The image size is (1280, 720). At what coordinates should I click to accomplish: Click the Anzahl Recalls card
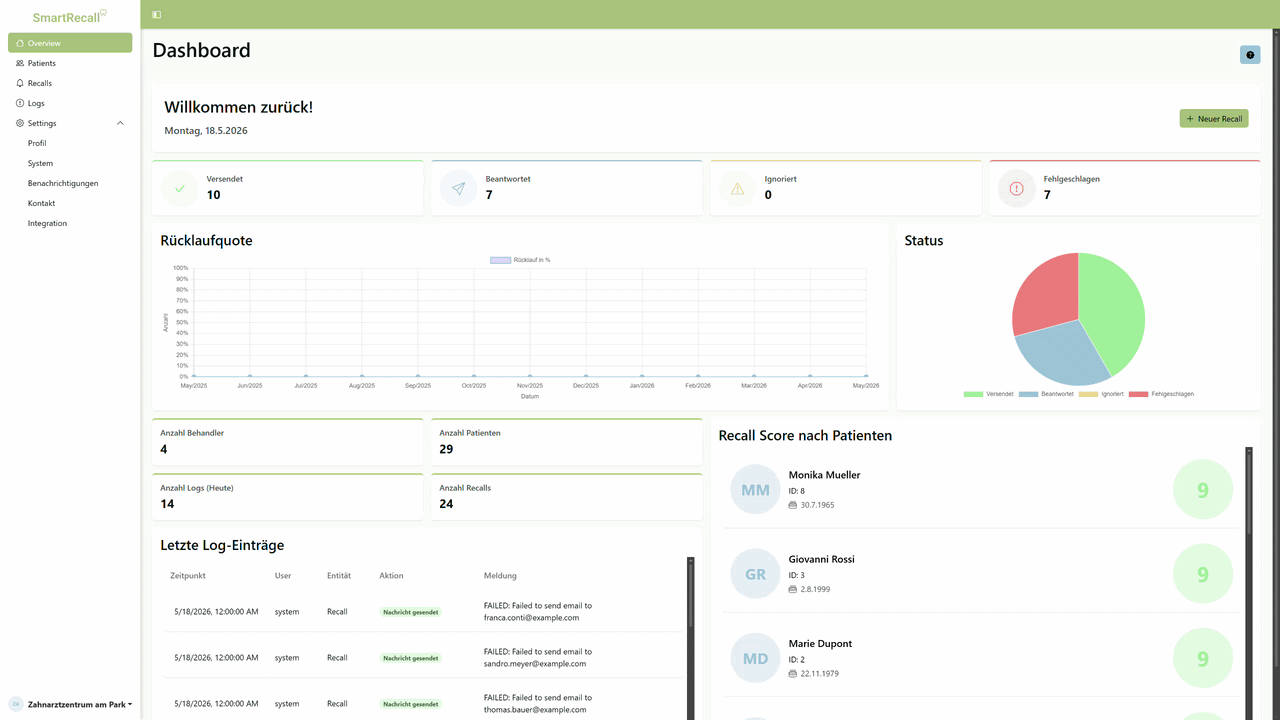567,497
